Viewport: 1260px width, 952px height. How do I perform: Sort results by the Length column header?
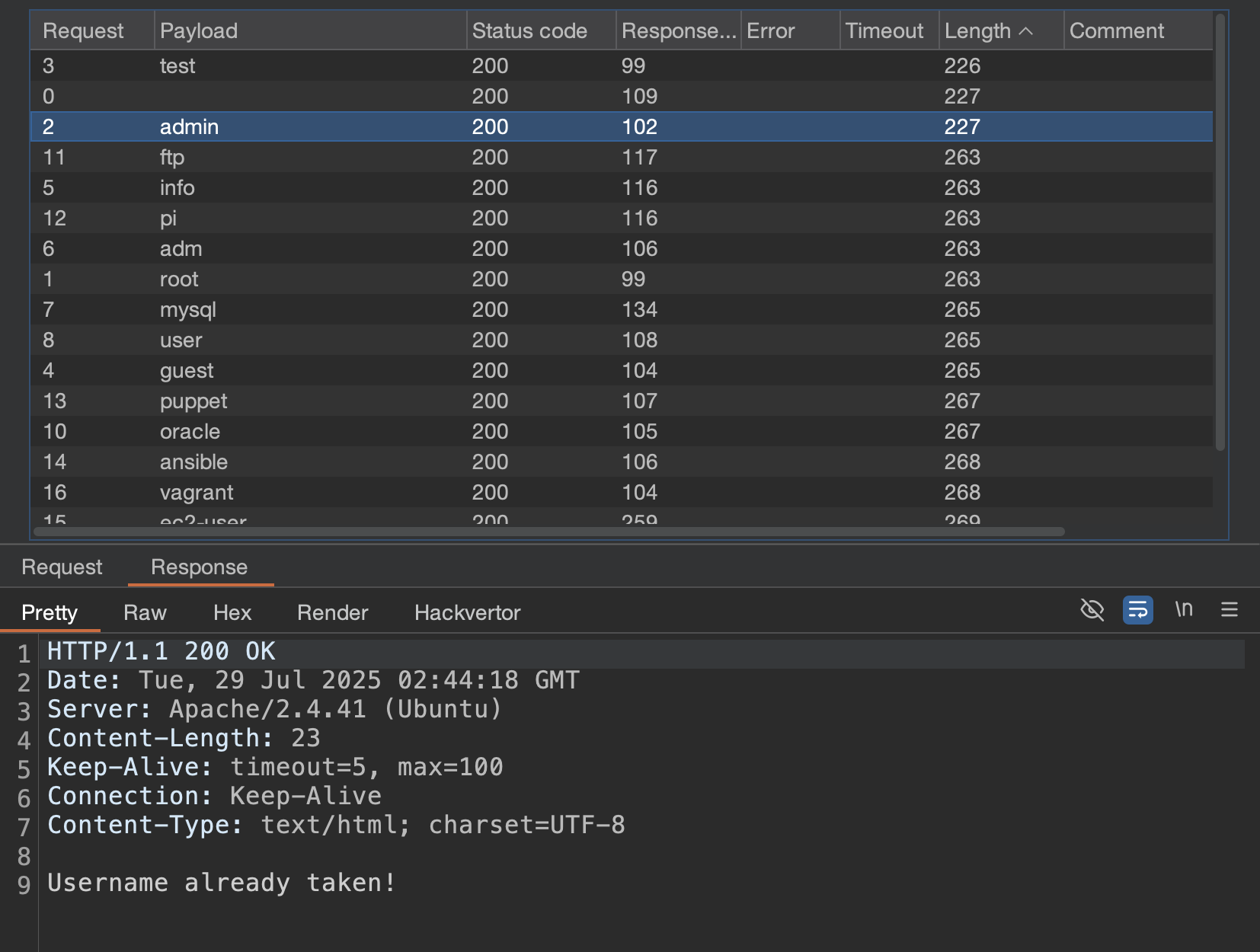click(1000, 30)
